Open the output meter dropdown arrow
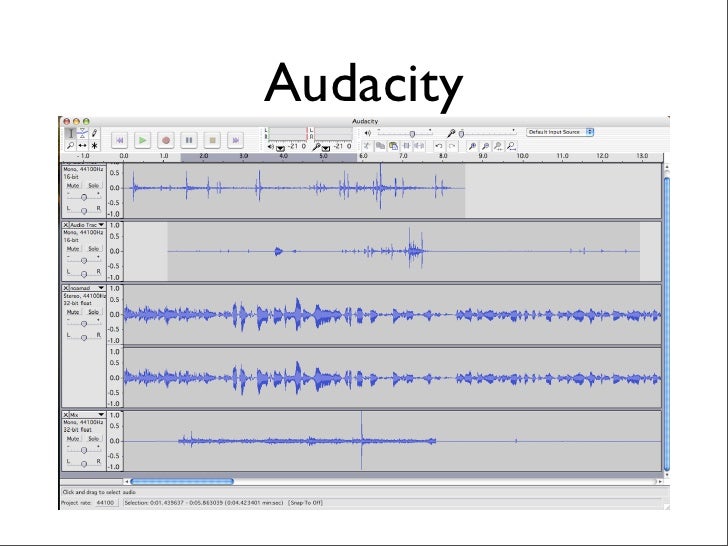 [x=280, y=148]
